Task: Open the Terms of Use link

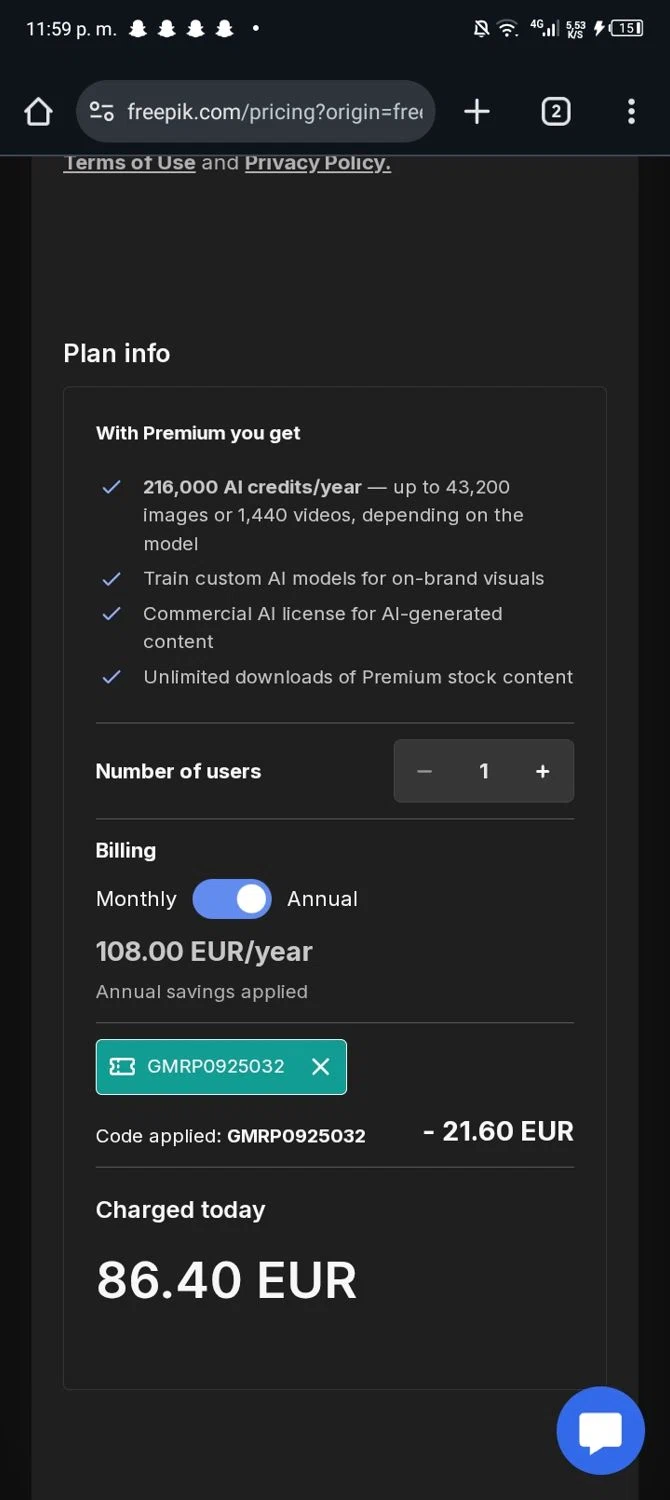Action: pyautogui.click(x=129, y=163)
